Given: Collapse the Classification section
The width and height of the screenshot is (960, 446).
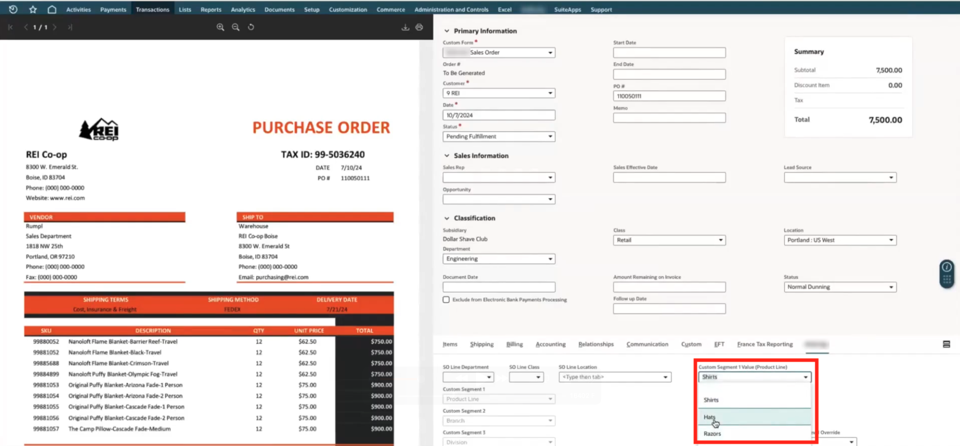Looking at the screenshot, I should (446, 218).
